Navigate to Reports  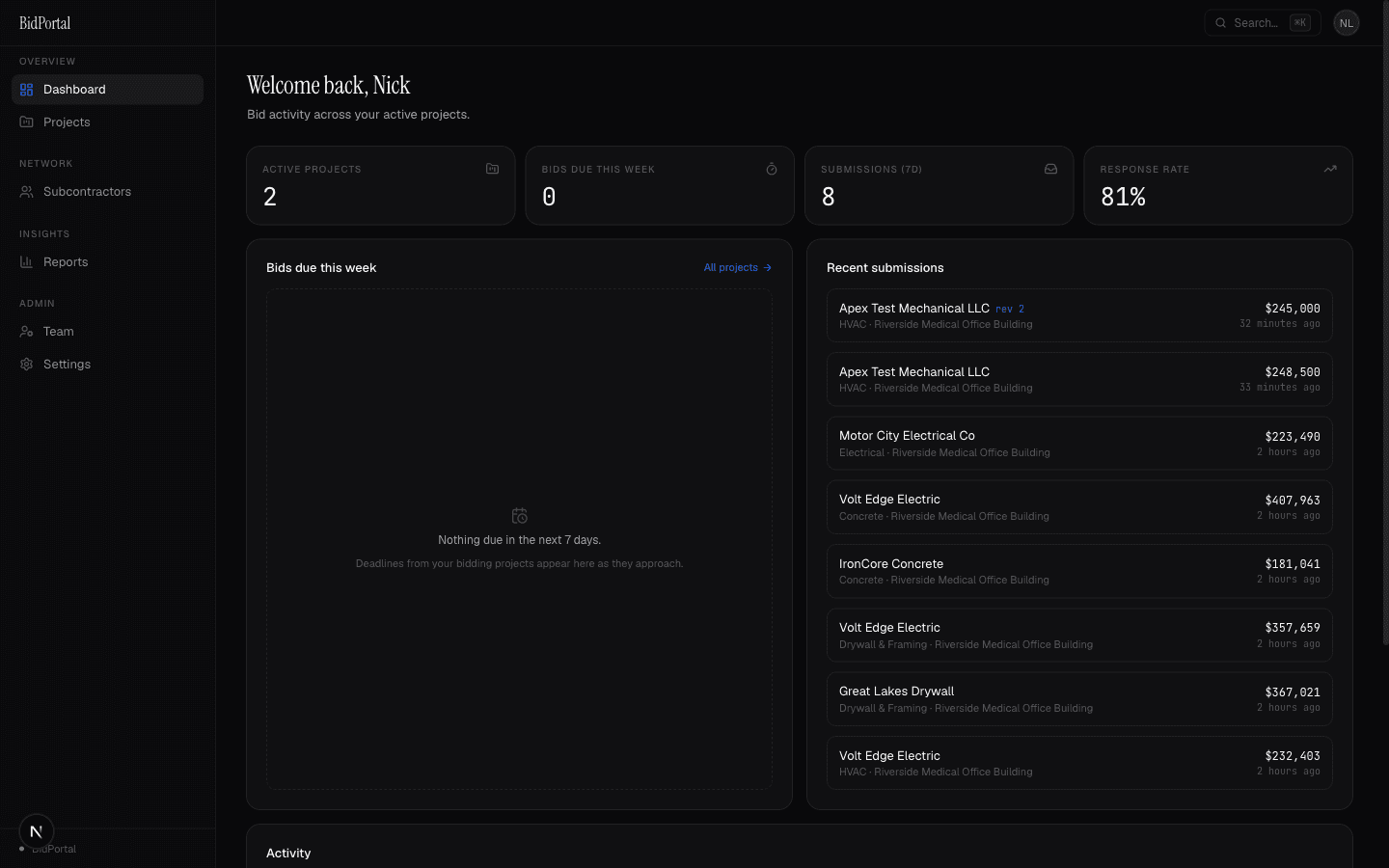107,262
